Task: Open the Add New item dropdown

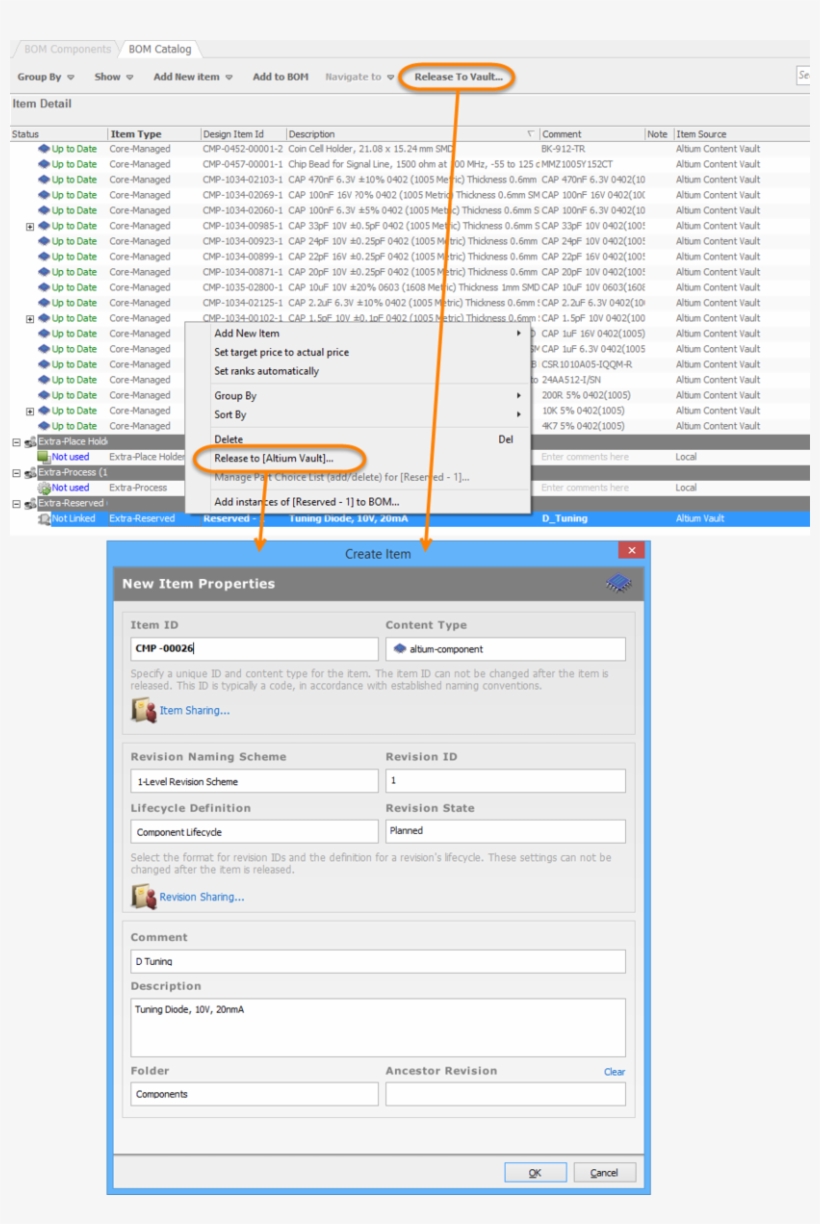Action: click(192, 77)
